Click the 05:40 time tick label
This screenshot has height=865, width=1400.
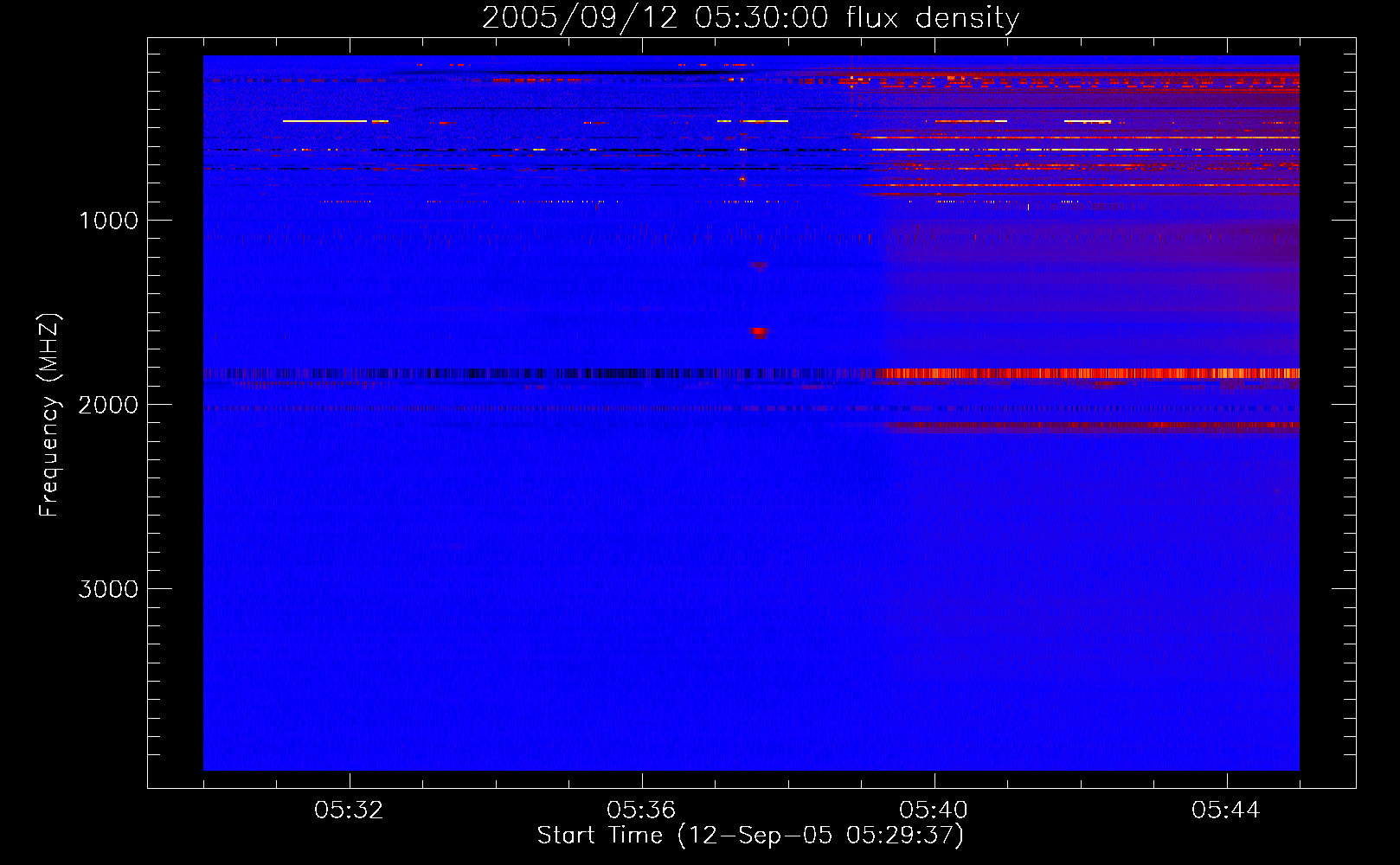coord(934,811)
